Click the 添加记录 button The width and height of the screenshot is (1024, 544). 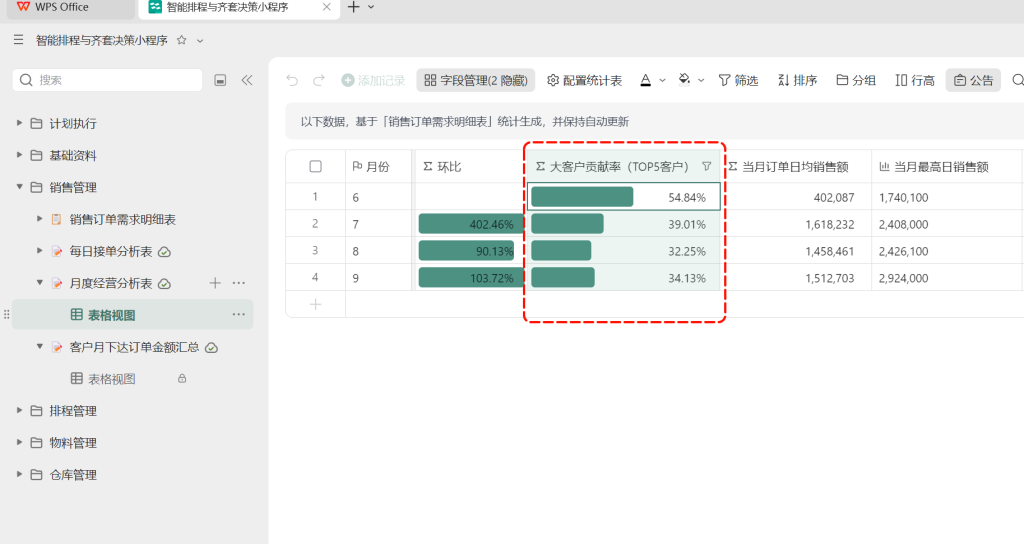tap(373, 80)
